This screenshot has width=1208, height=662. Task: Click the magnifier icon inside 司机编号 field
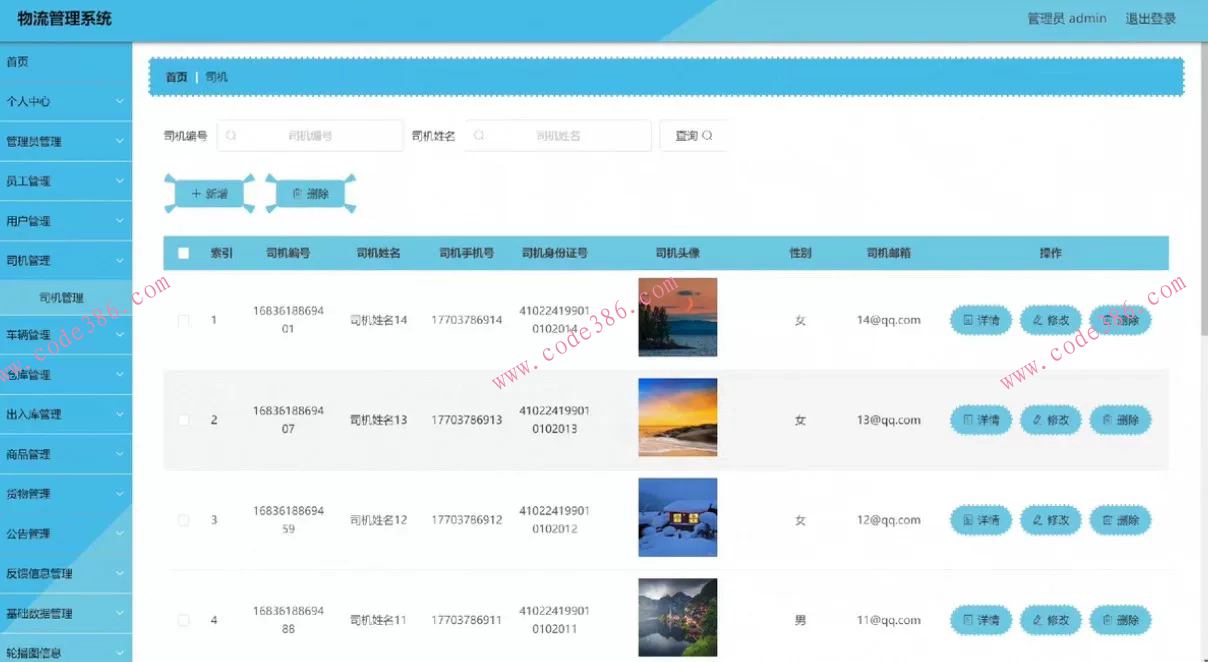click(x=231, y=135)
